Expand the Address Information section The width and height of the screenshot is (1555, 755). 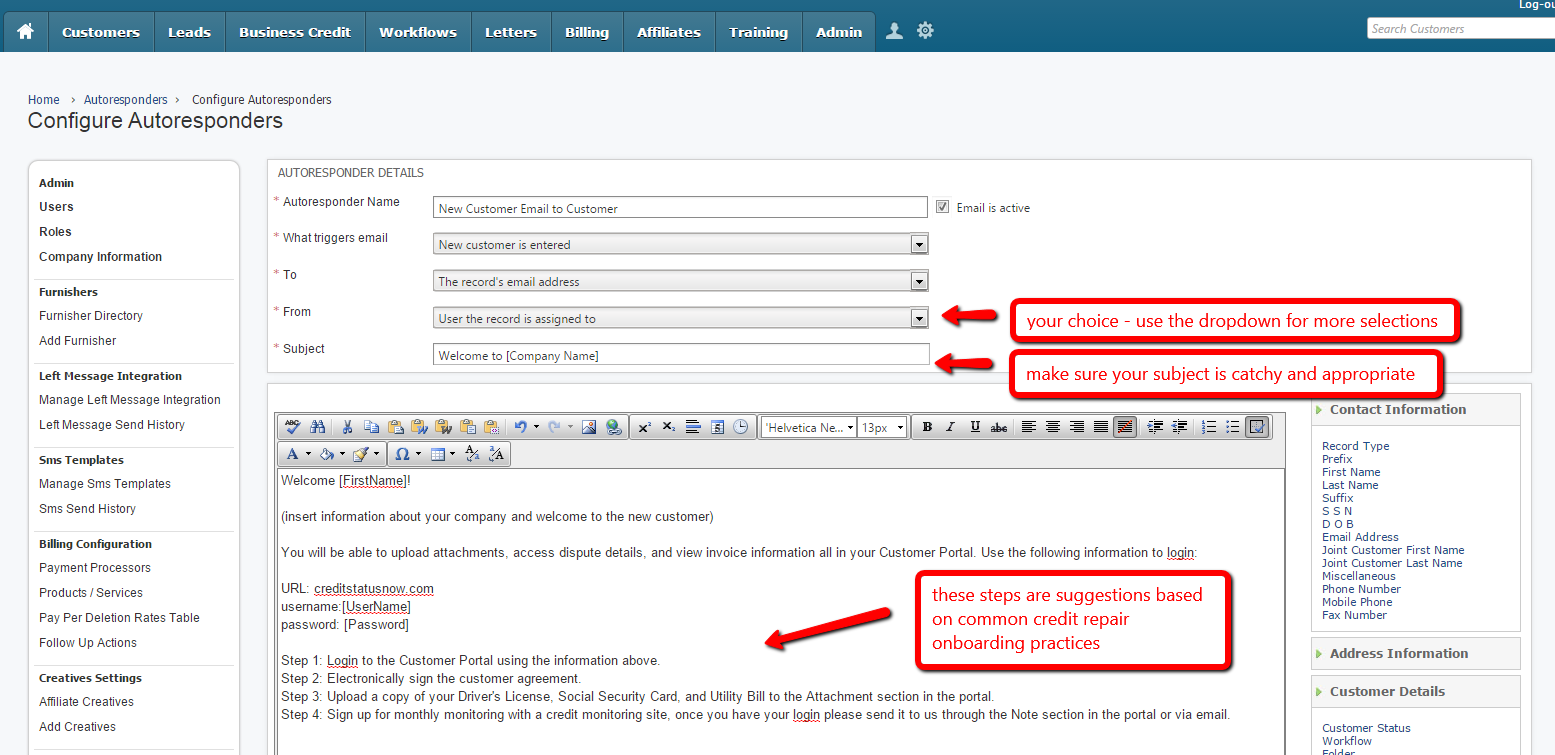click(x=1398, y=654)
